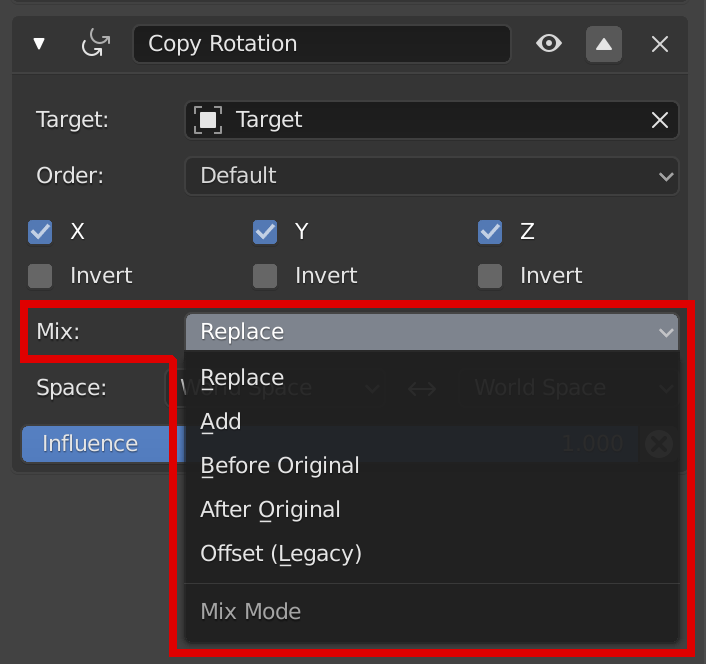Edit the Copy Rotation constraint name field

tap(322, 44)
